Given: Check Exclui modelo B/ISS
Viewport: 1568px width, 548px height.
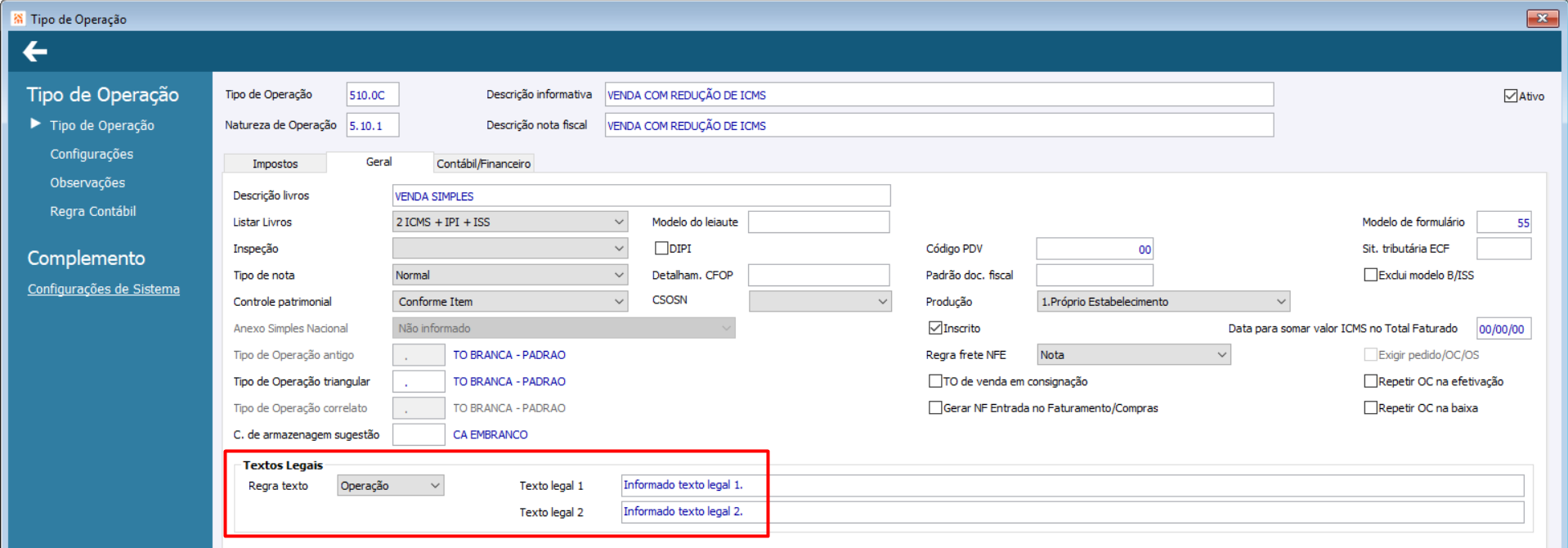Looking at the screenshot, I should pyautogui.click(x=1370, y=275).
